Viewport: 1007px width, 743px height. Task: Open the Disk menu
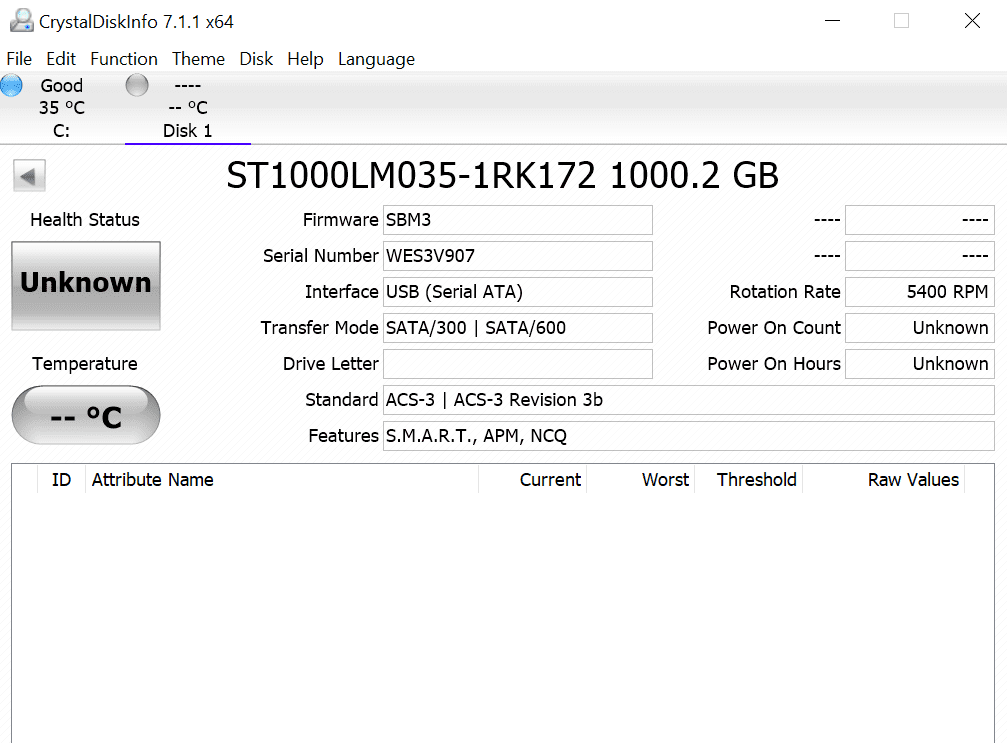[x=256, y=59]
